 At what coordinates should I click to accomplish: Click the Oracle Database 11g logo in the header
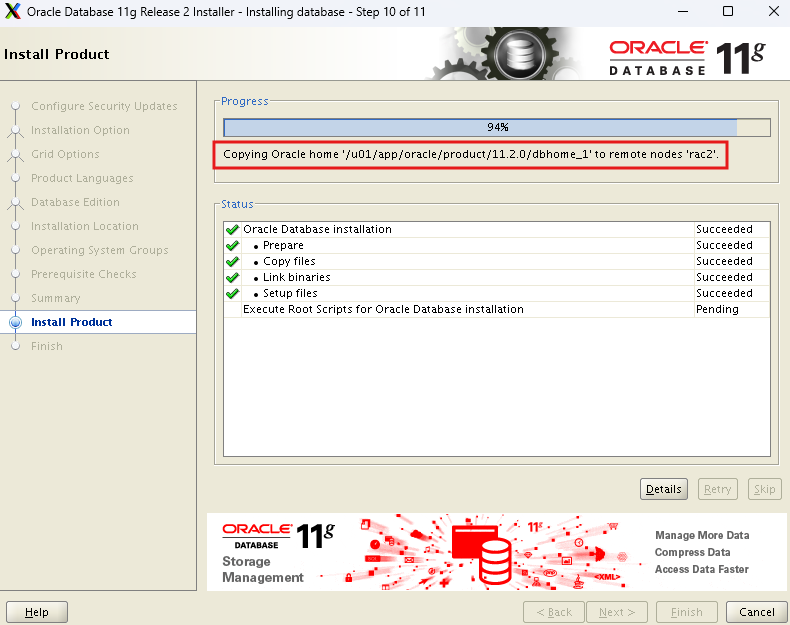tap(687, 58)
